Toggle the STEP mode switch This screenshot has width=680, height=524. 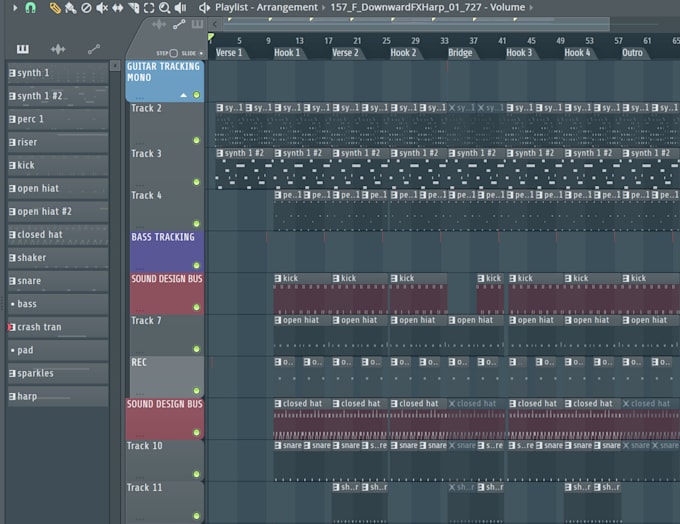[x=173, y=53]
